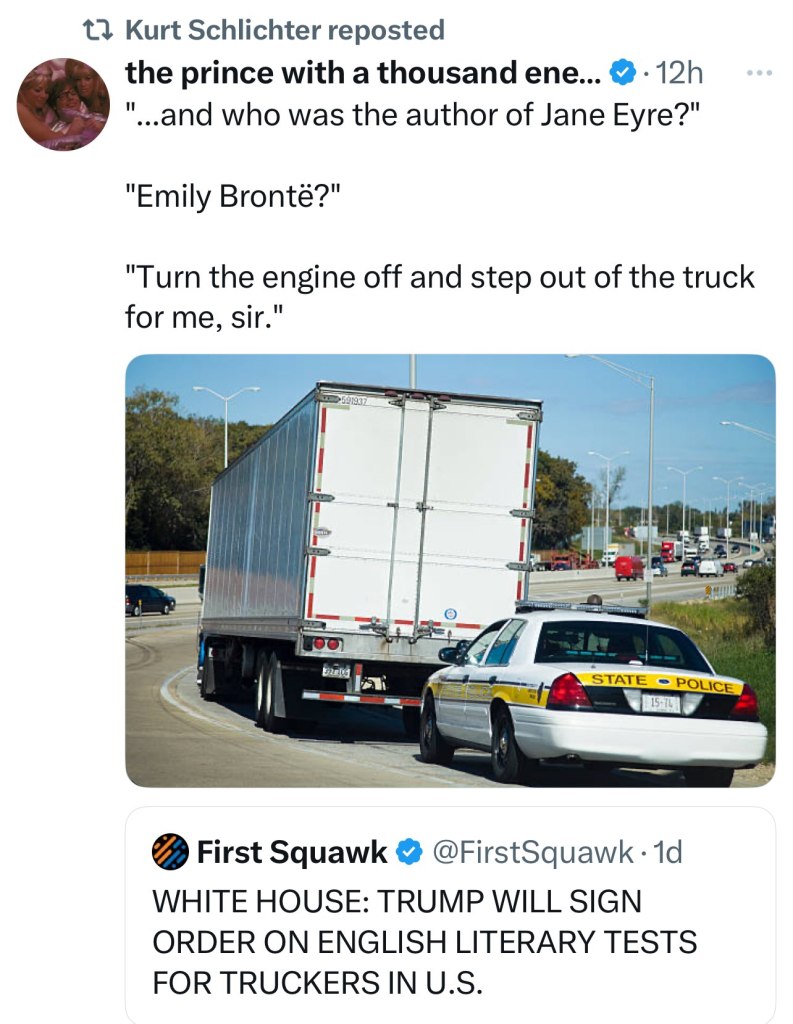This screenshot has width=793, height=1024.
Task: Open the quoted 'WHITE HOUSE: TRUMP WILL SIGN' post
Action: coord(396,902)
